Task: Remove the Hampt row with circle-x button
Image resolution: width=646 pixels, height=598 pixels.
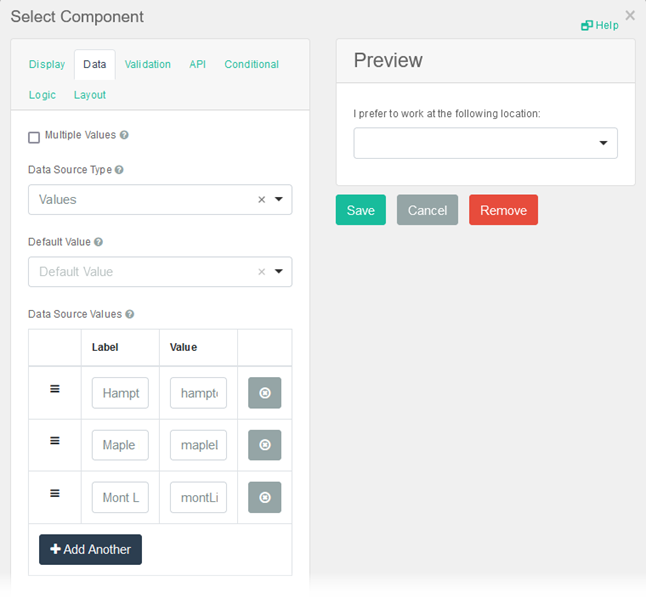Action: (x=264, y=393)
